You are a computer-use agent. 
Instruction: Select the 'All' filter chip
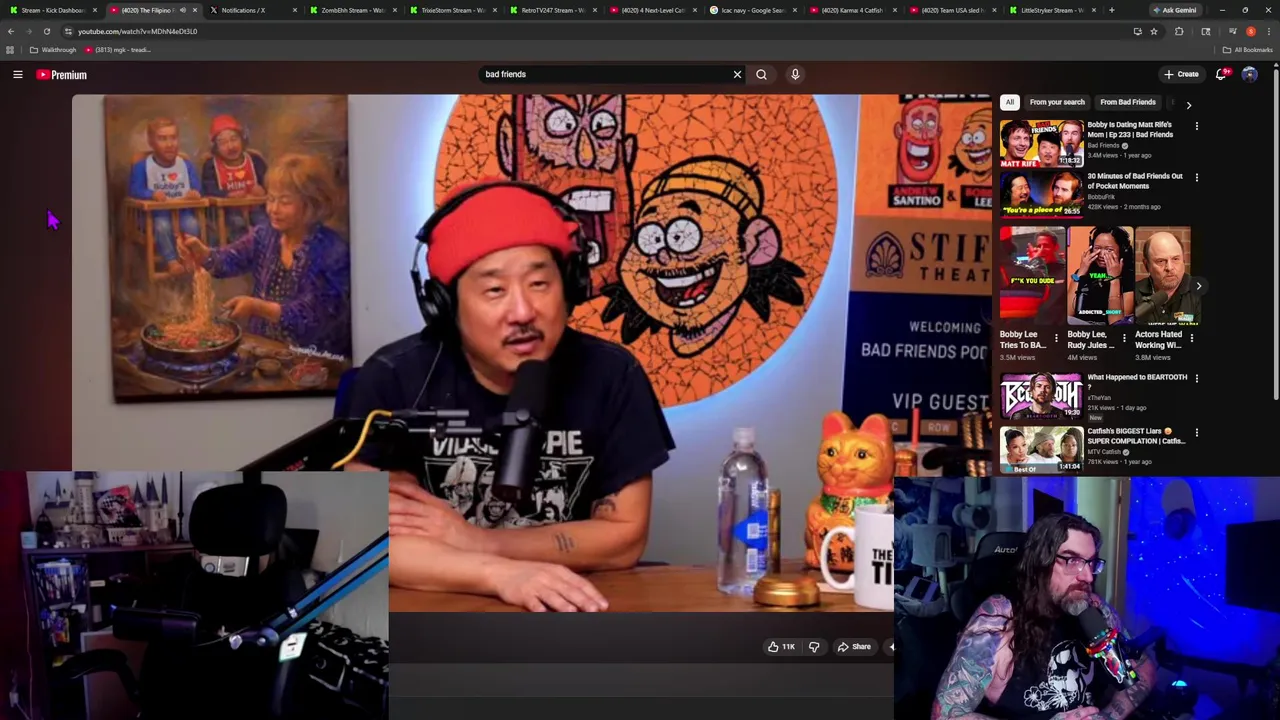pos(1010,102)
